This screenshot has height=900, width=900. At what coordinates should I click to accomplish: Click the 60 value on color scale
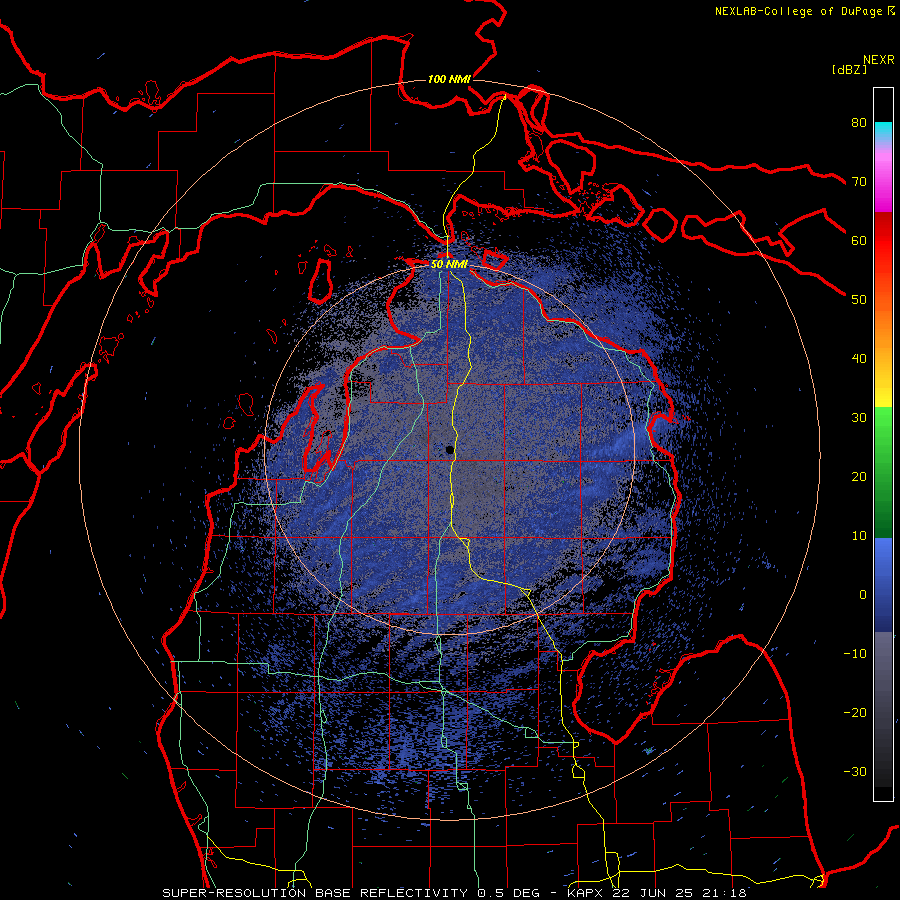coord(859,240)
